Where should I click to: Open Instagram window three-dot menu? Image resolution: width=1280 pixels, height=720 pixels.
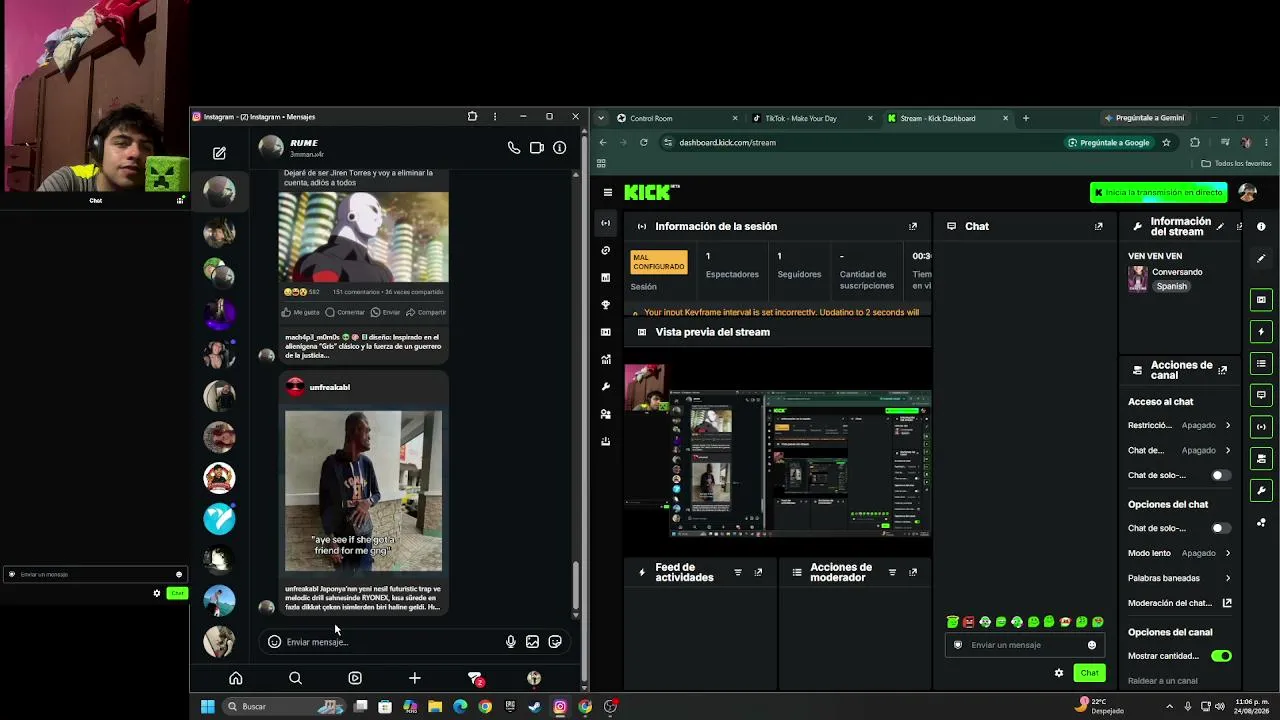[495, 117]
